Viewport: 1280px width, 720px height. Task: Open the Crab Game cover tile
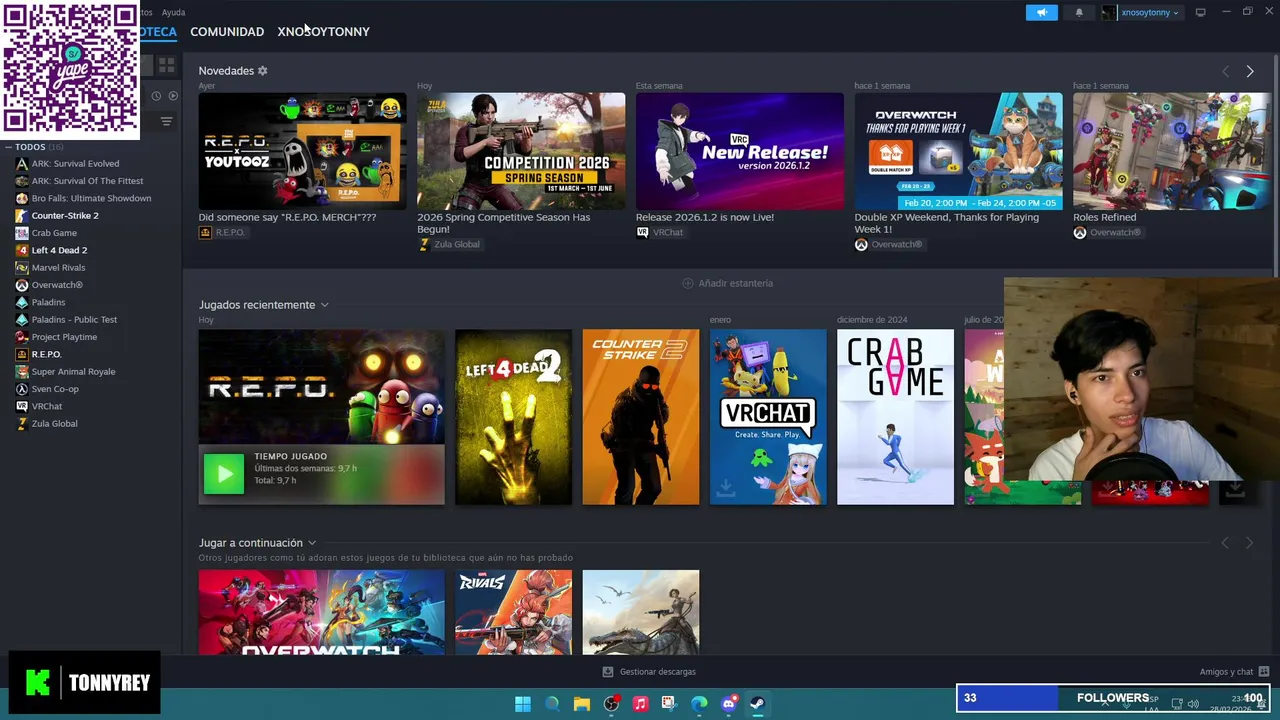click(895, 417)
